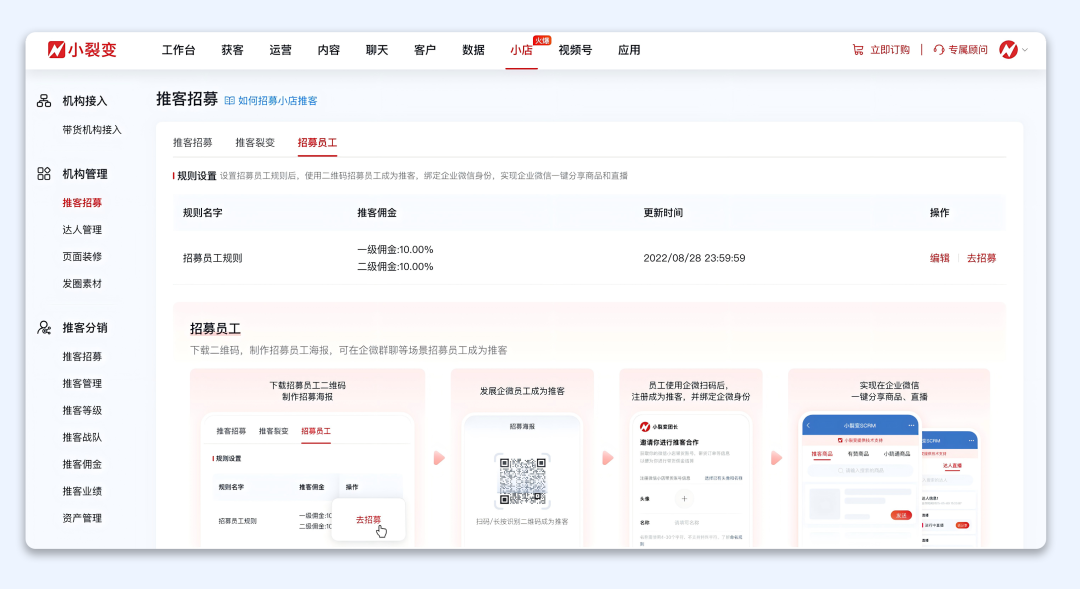This screenshot has width=1080, height=589.
Task: Open the 小店 menu in the top navigation
Action: click(x=521, y=49)
